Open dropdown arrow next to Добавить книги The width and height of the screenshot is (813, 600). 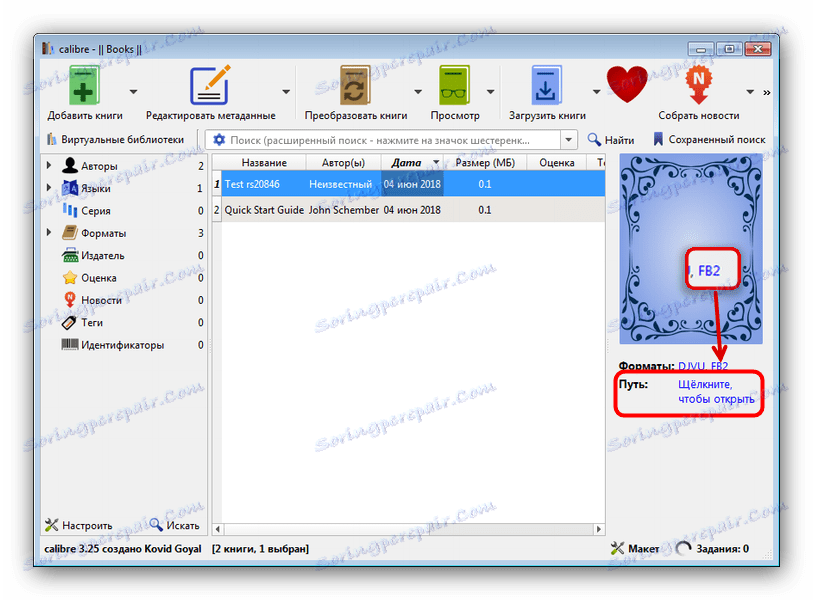(x=133, y=92)
